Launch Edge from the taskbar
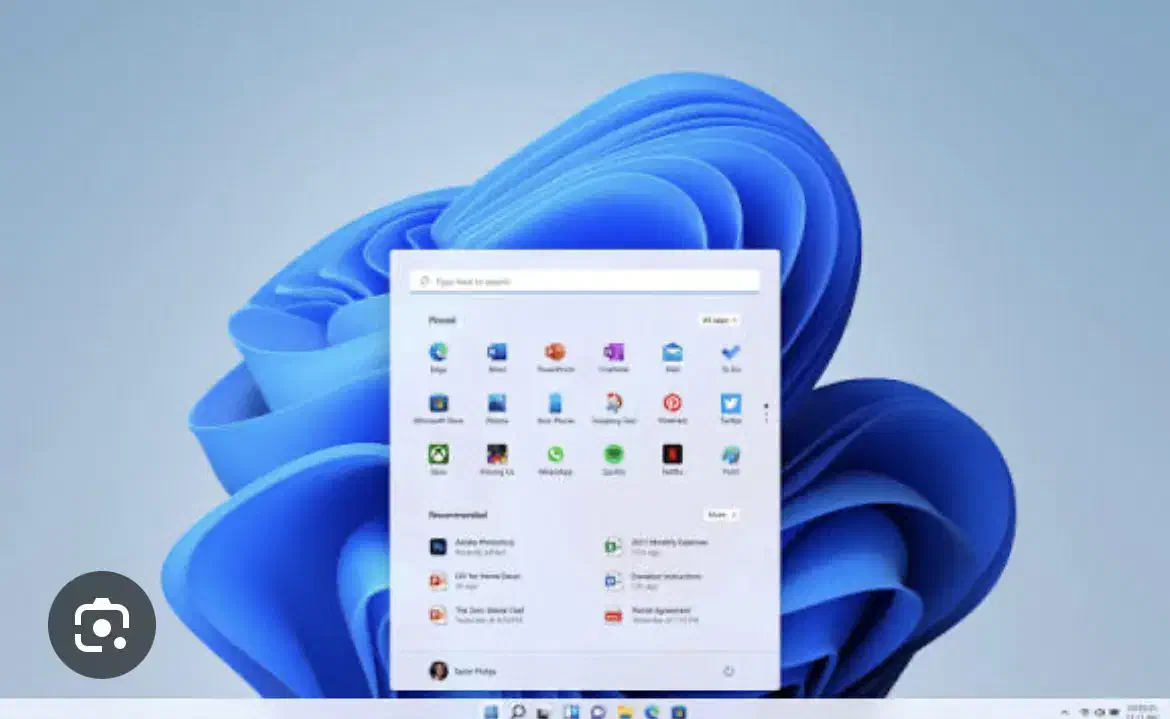The image size is (1170, 719). click(x=651, y=712)
